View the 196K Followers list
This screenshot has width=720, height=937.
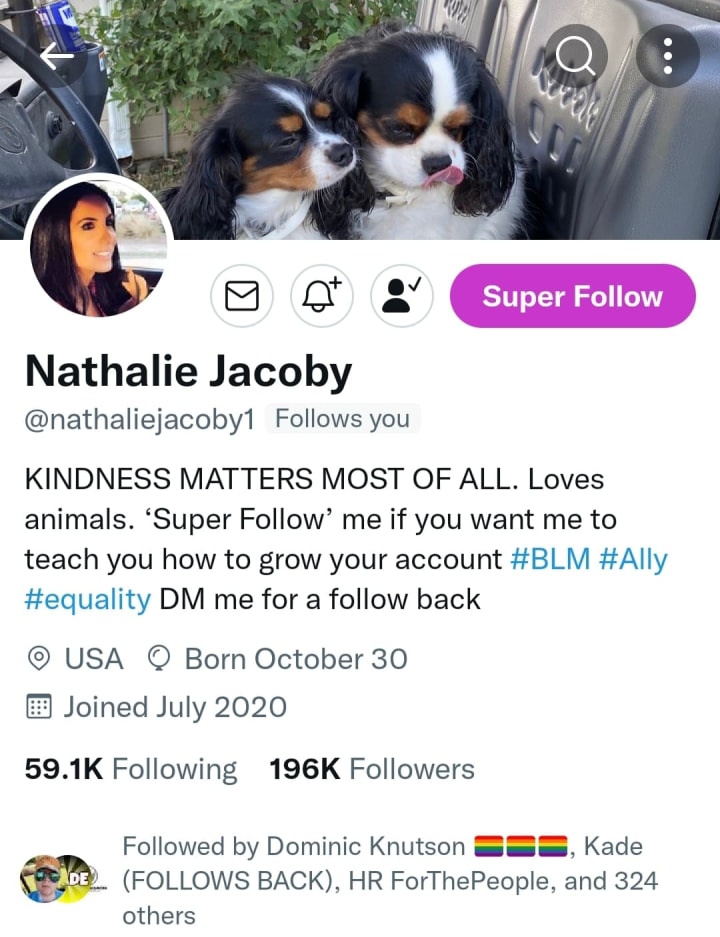pyautogui.click(x=372, y=769)
